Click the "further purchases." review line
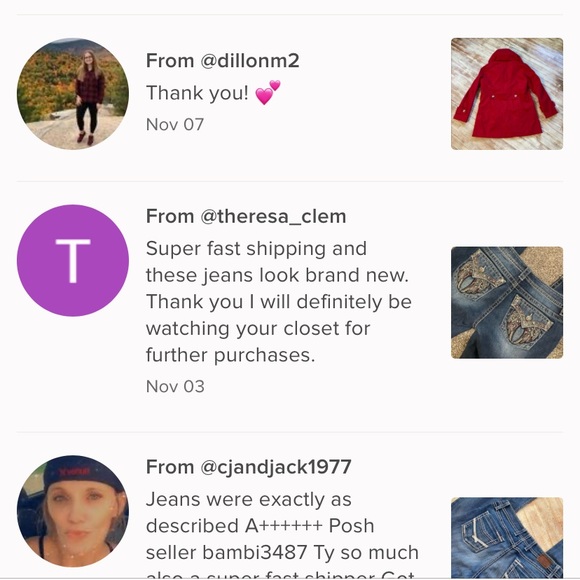 pyautogui.click(x=230, y=355)
